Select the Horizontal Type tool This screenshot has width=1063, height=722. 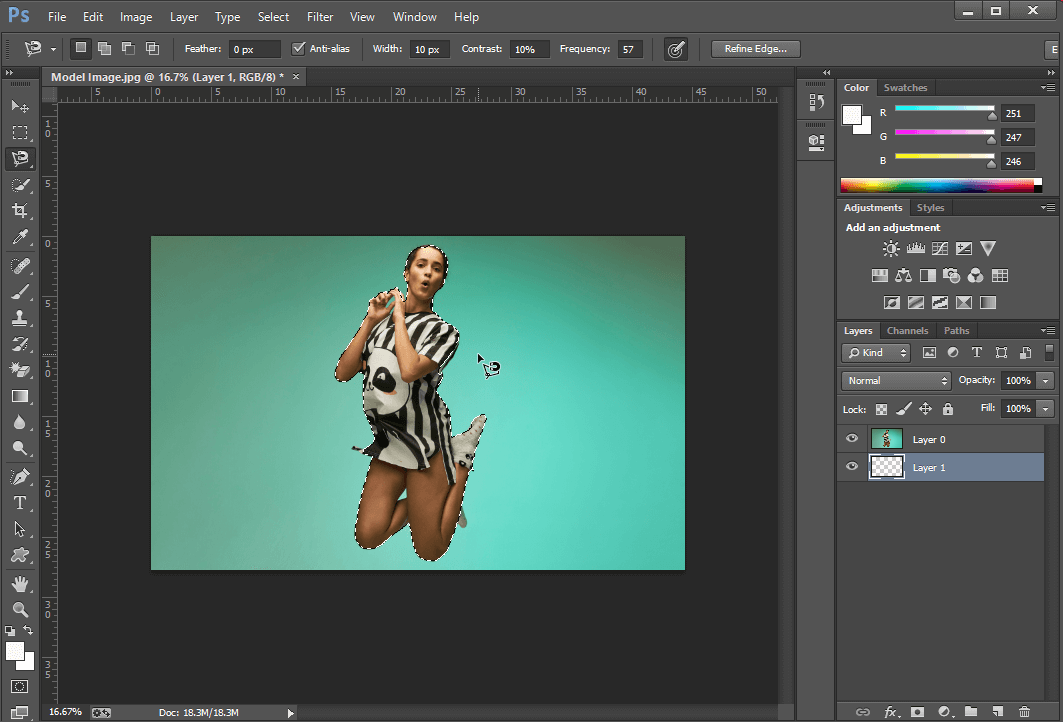click(19, 503)
